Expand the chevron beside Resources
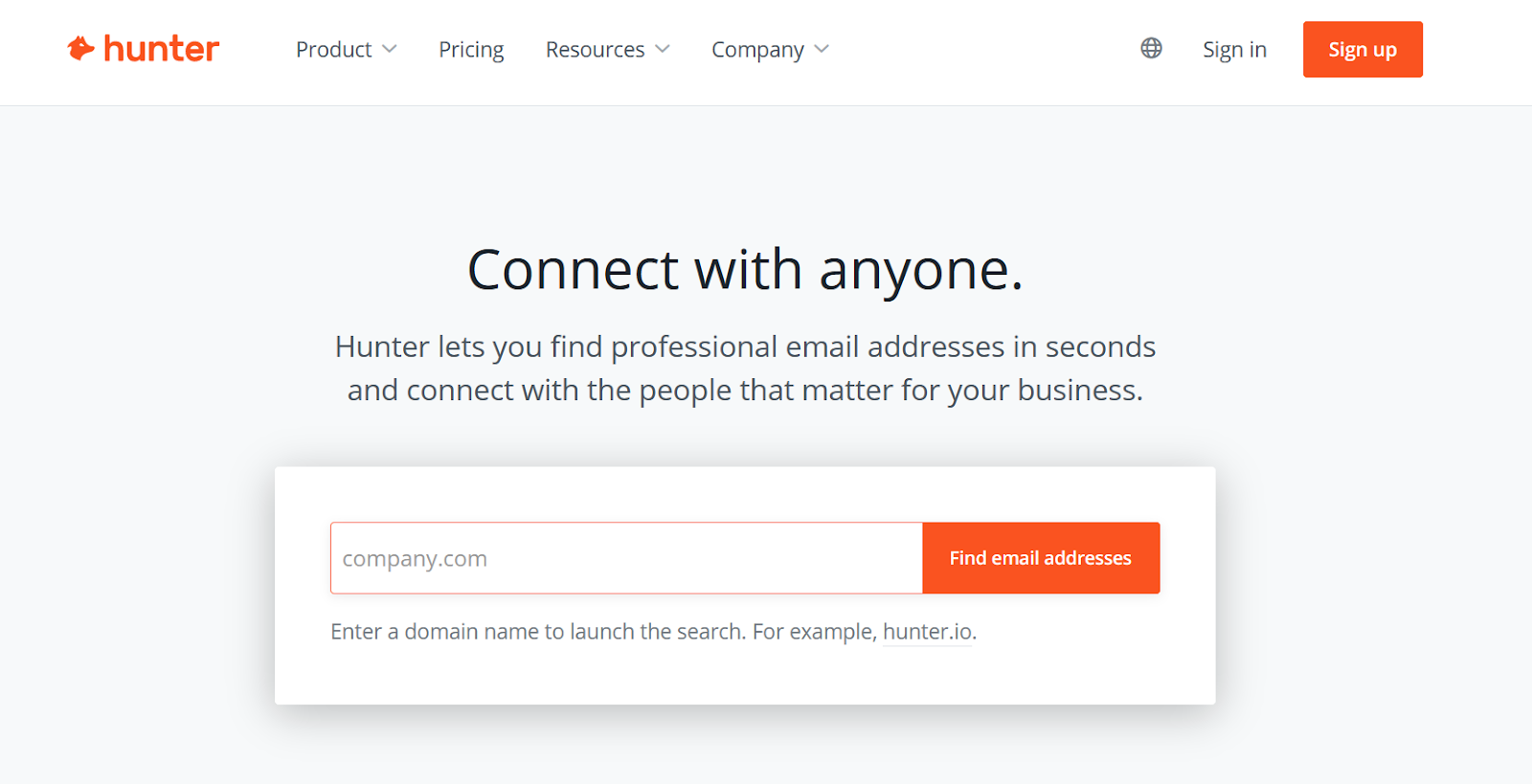The height and width of the screenshot is (784, 1532). click(663, 49)
